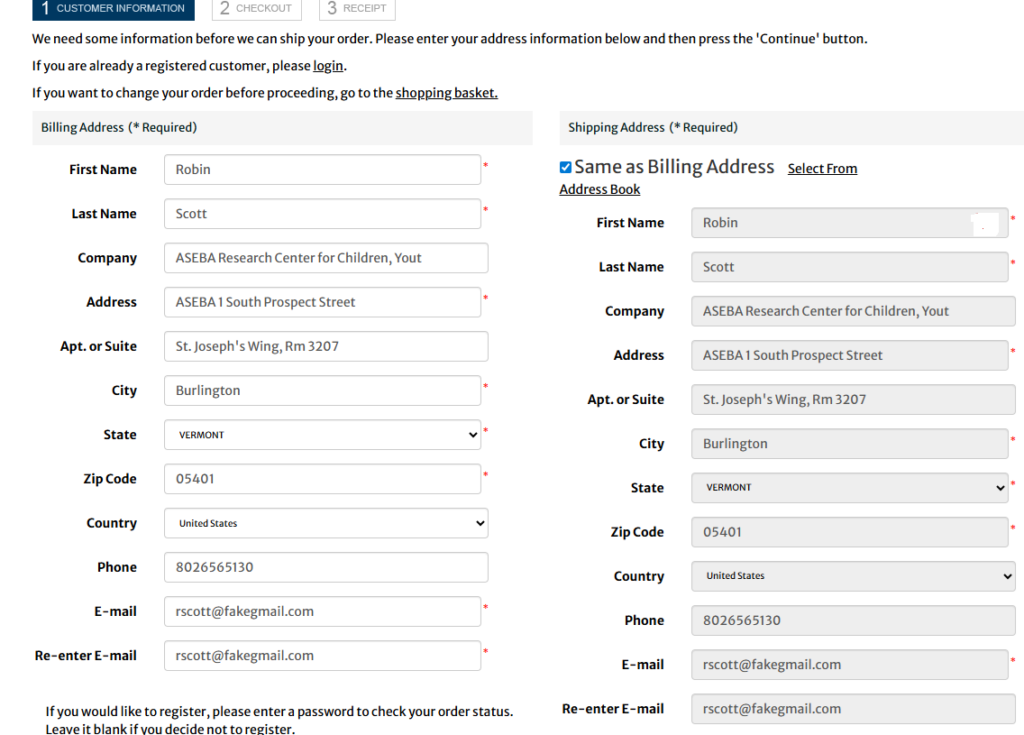Image resolution: width=1024 pixels, height=735 pixels.
Task: Expand the shipping State dropdown
Action: pos(849,488)
